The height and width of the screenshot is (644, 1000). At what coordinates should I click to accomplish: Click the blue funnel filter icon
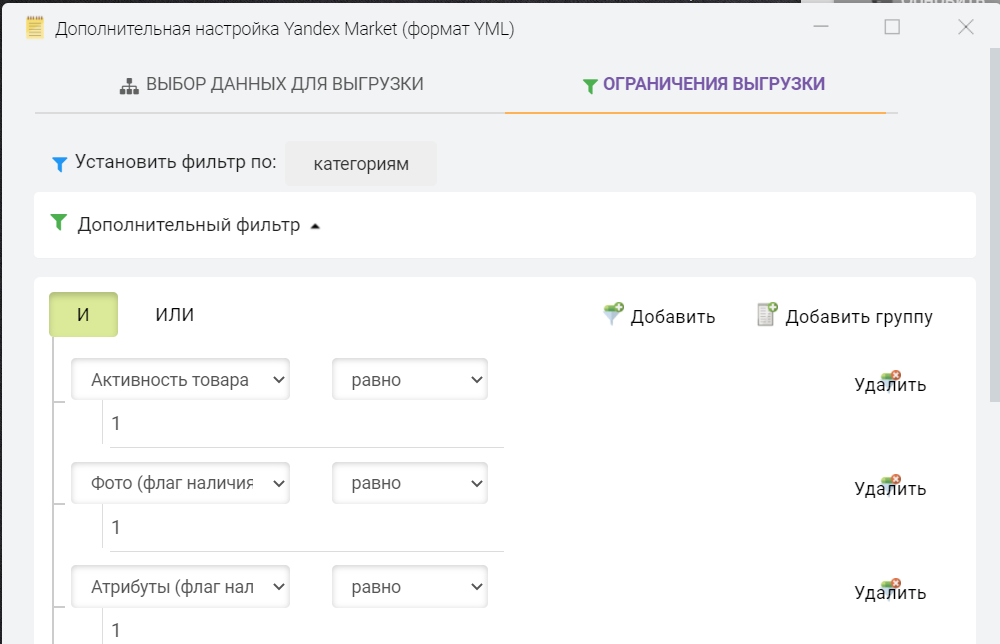(59, 163)
